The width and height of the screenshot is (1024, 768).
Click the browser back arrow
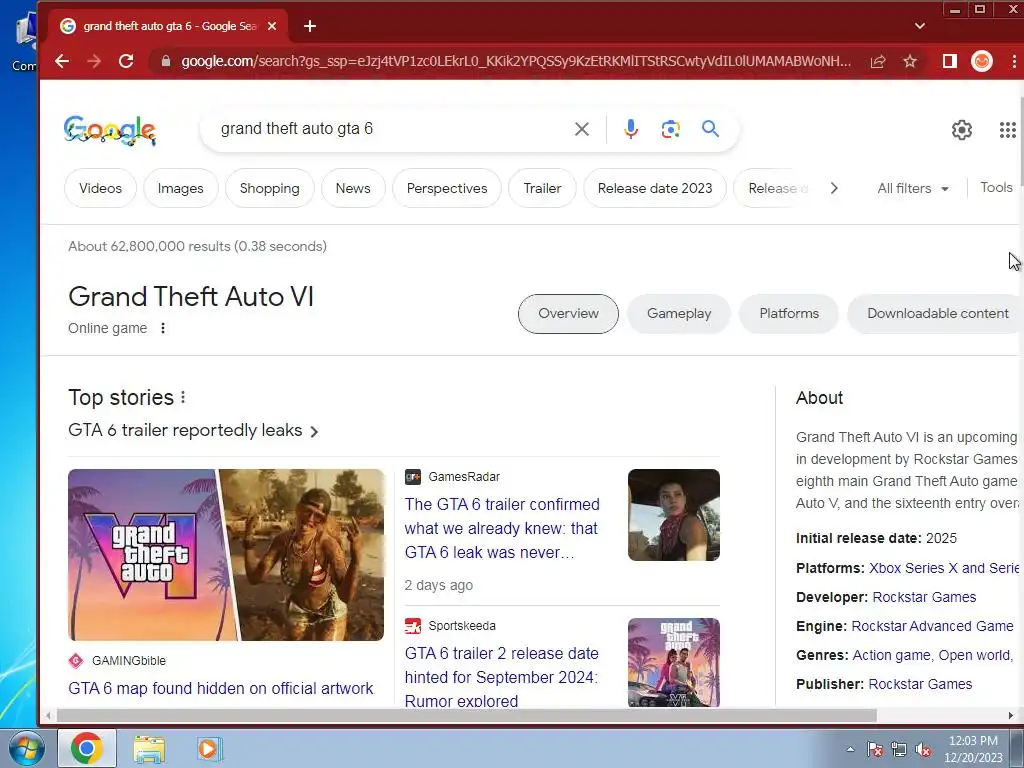click(62, 61)
